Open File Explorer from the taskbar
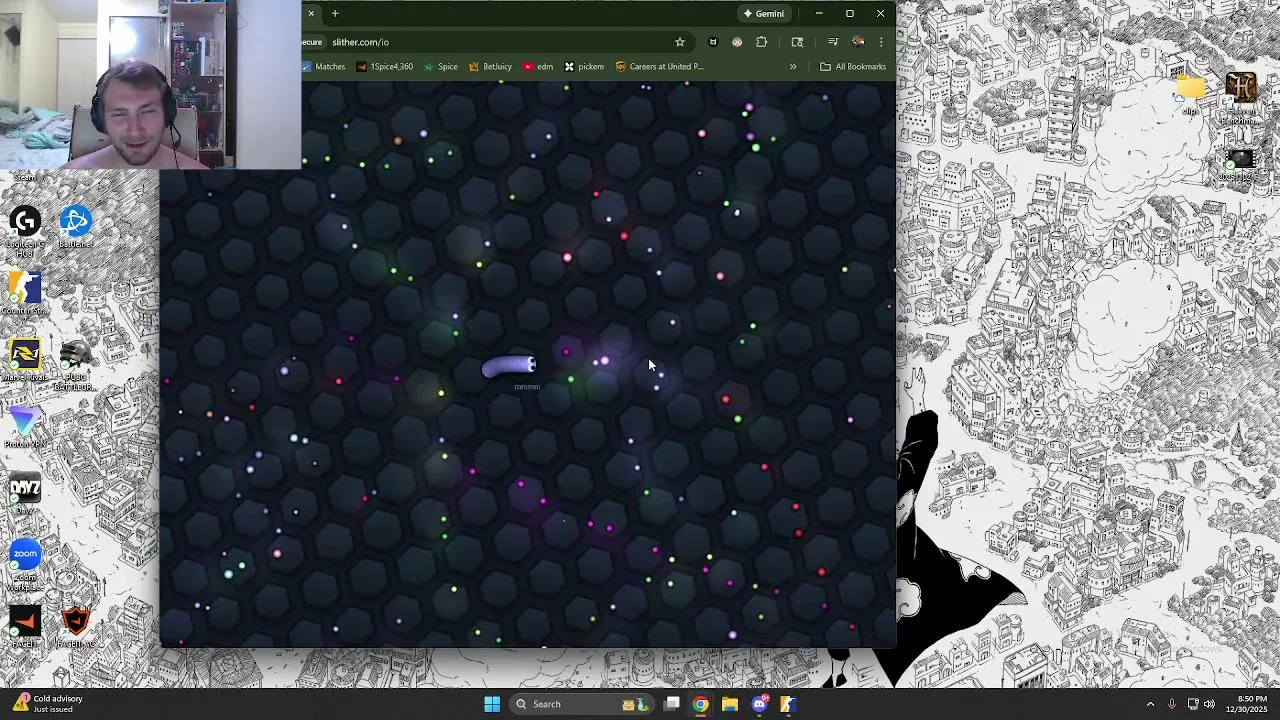1280x720 pixels. coord(730,704)
